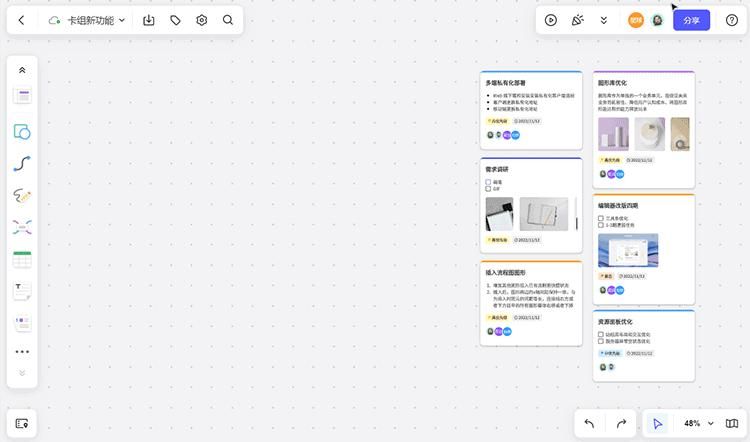Open the screenshot image in 编辑器改版四期 card
This screenshot has height=442, width=750.
(x=628, y=250)
